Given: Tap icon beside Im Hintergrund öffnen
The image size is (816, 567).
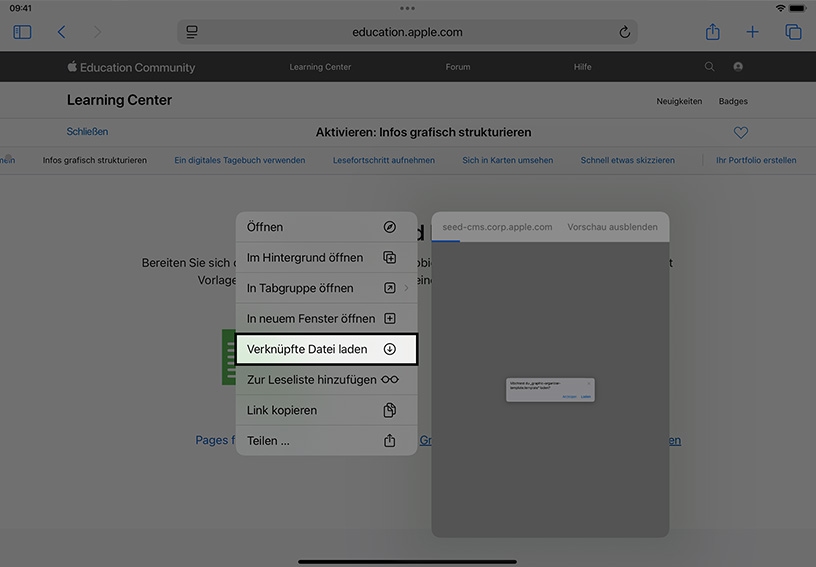Looking at the screenshot, I should pyautogui.click(x=390, y=257).
